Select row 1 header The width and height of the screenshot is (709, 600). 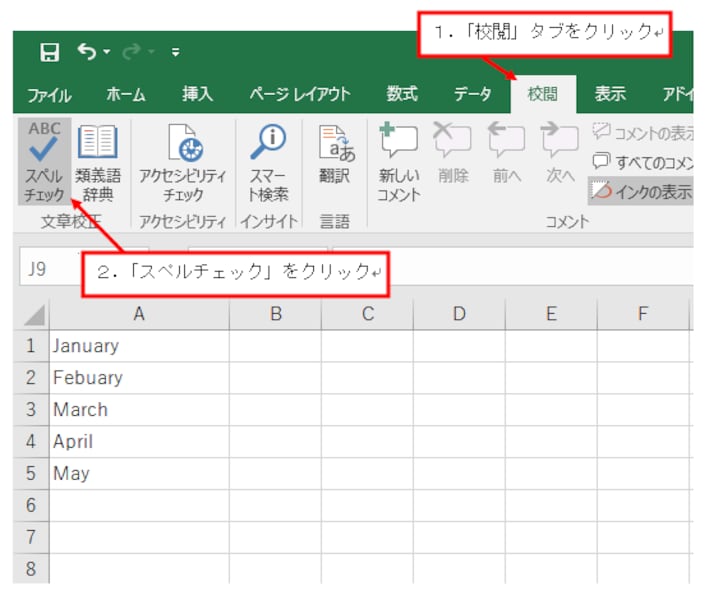[31, 346]
